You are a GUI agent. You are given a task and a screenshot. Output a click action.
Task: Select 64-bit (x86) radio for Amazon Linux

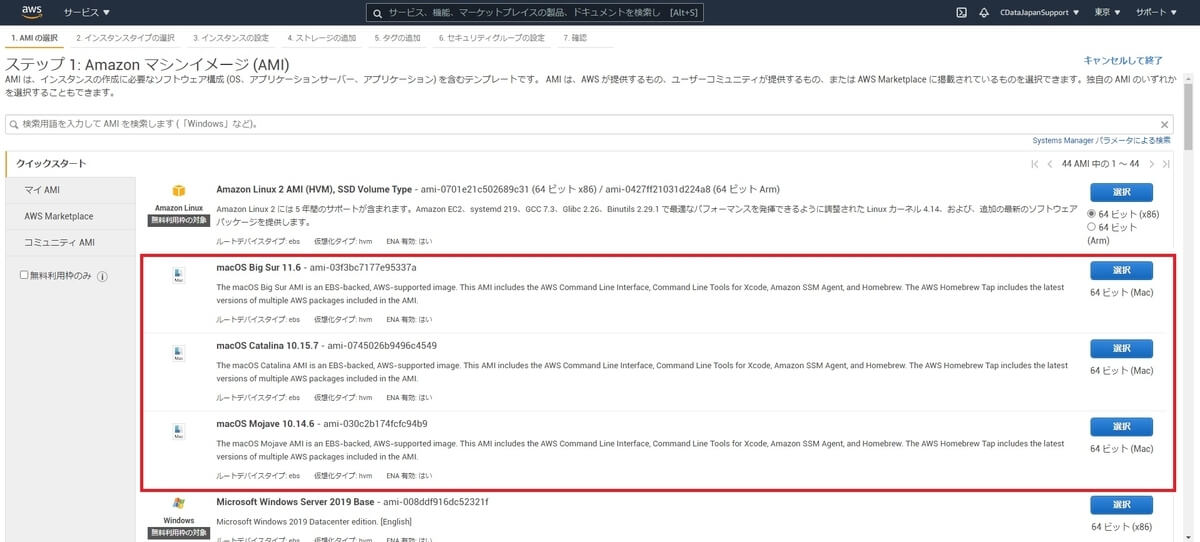coord(1092,214)
